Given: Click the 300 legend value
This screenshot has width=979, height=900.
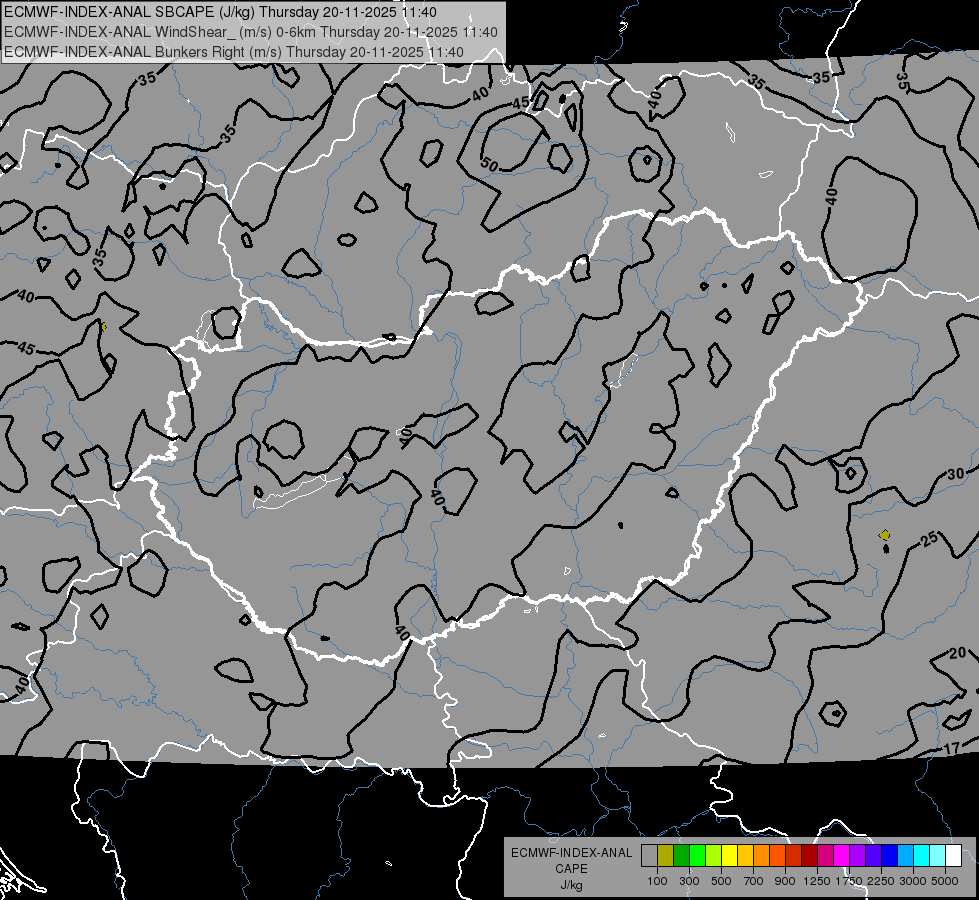Looking at the screenshot, I should (x=689, y=881).
